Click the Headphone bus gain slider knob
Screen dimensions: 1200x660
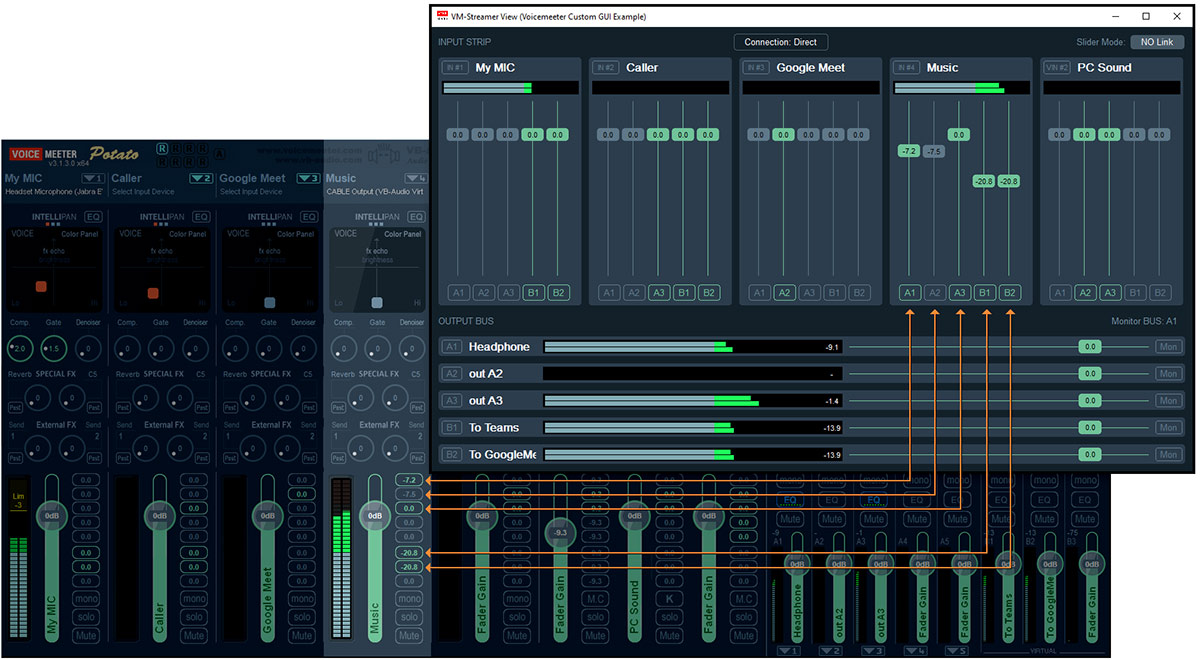point(1090,347)
